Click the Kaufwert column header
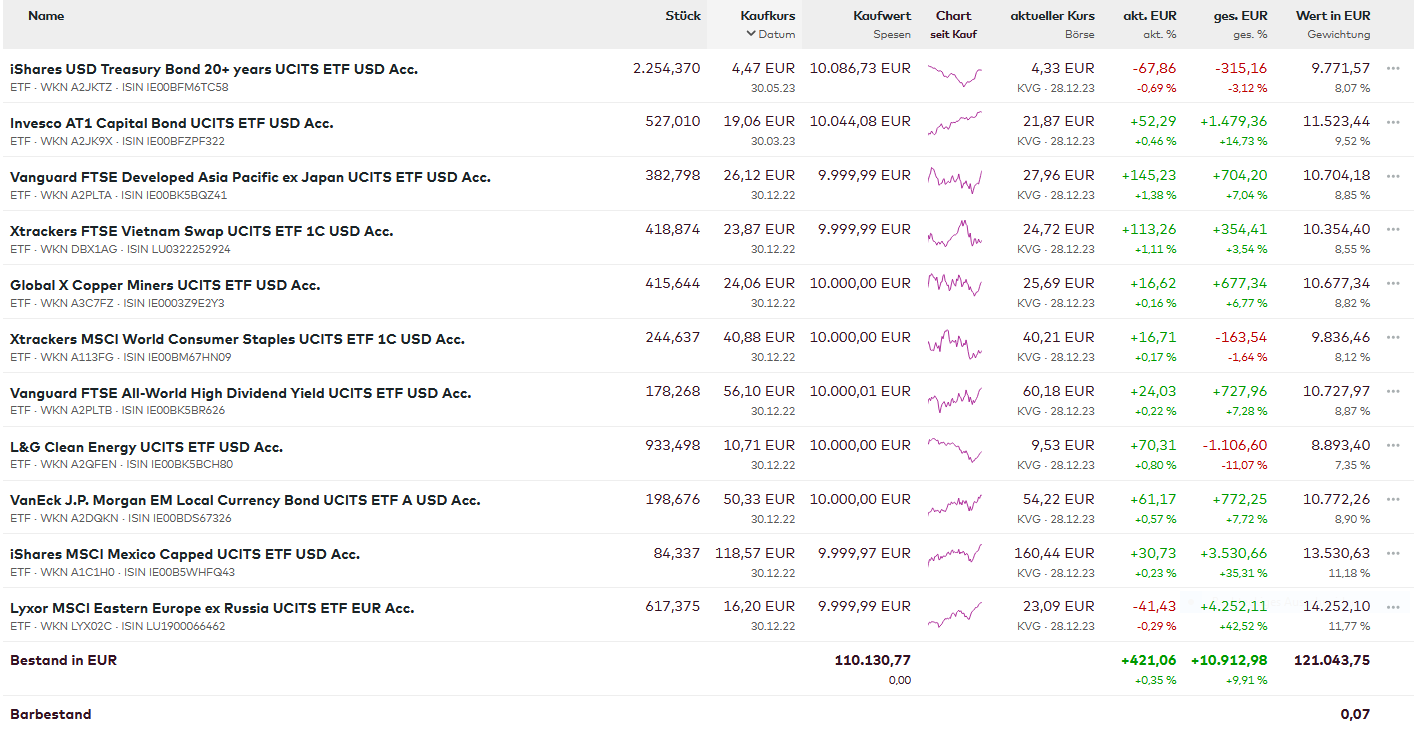The height and width of the screenshot is (729, 1426). [x=882, y=16]
